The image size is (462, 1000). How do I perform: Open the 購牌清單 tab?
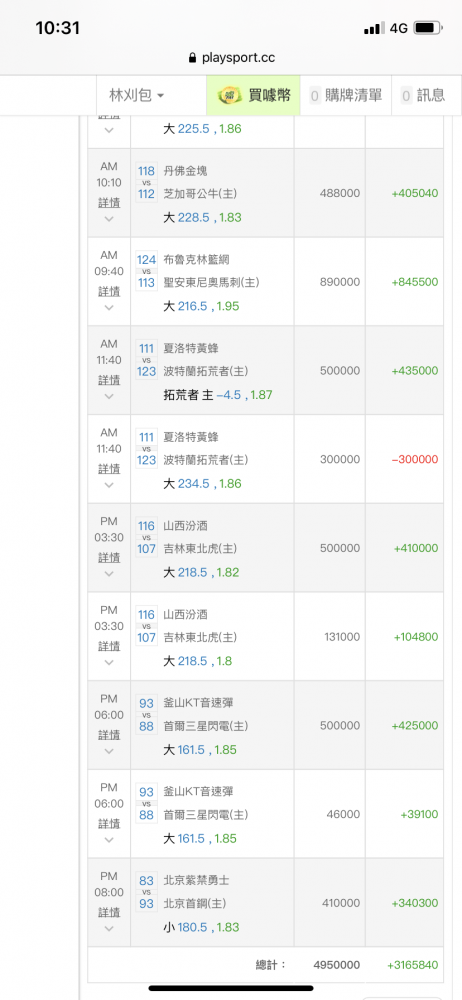point(346,96)
